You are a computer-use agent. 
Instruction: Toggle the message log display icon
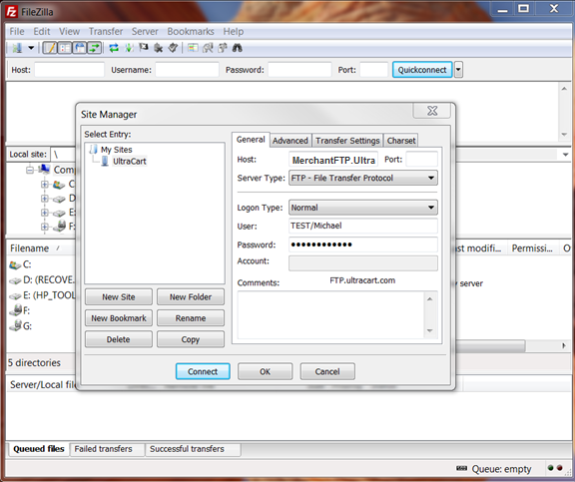click(50, 48)
